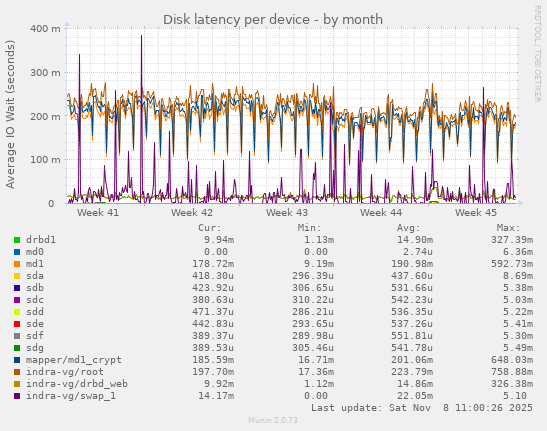Click the sdd lime legend swatch
Image resolution: width=547 pixels, height=431 pixels.
pyautogui.click(x=17, y=312)
